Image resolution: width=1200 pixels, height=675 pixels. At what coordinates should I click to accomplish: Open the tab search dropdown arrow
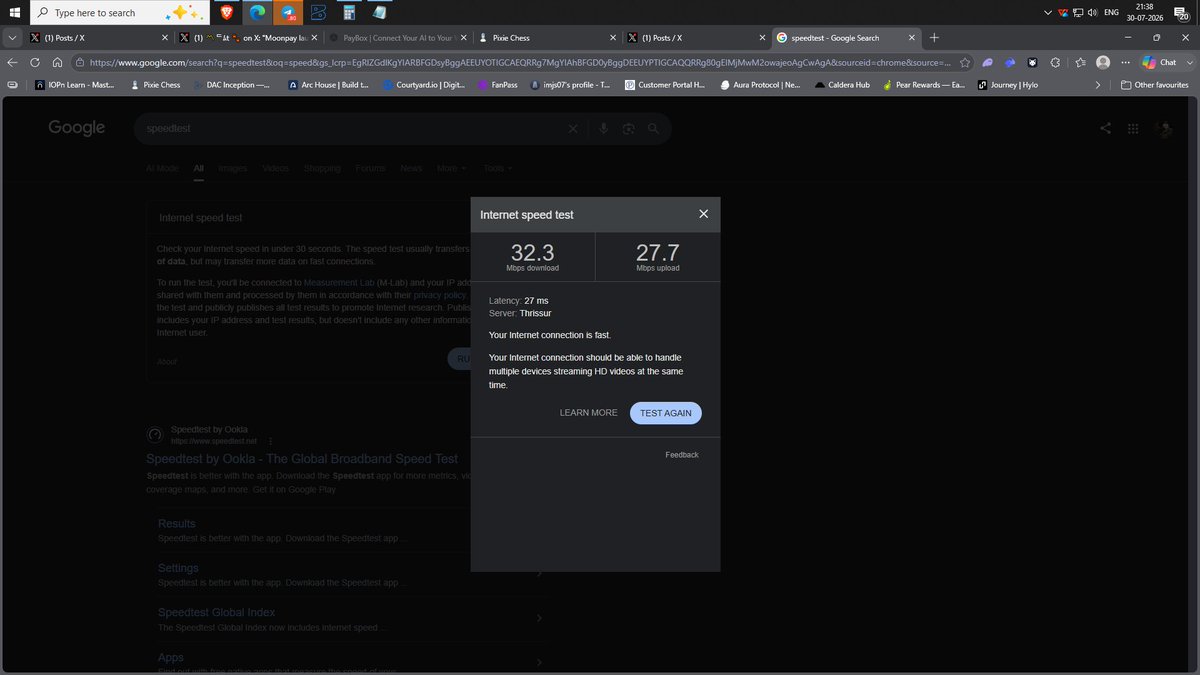(11, 38)
